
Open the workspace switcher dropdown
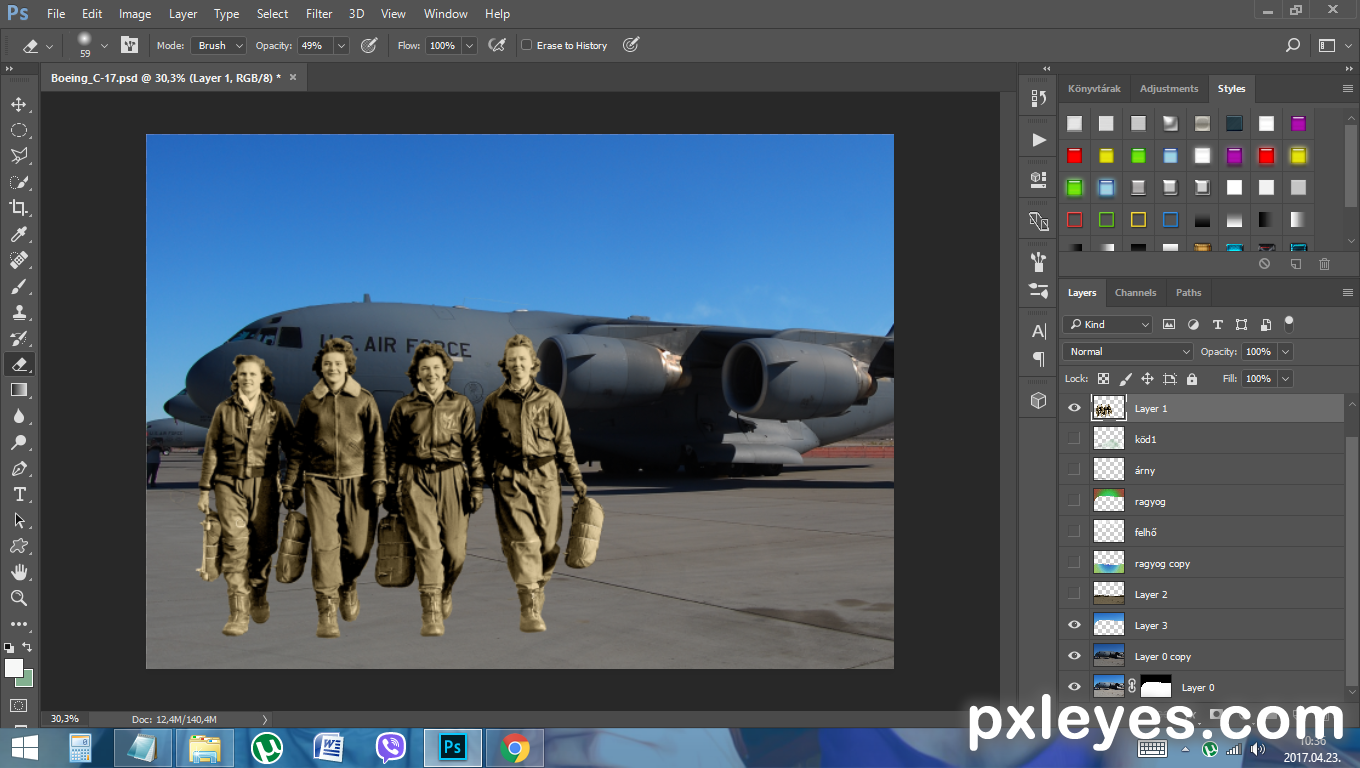(x=1334, y=45)
